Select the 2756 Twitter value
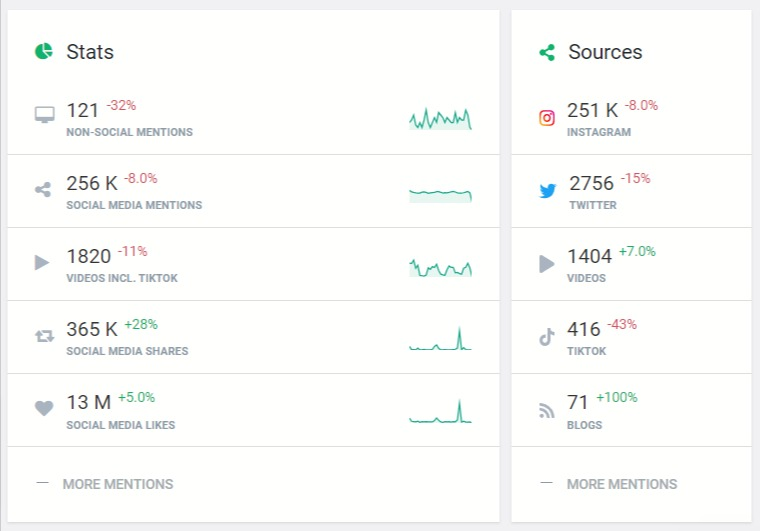 [591, 184]
